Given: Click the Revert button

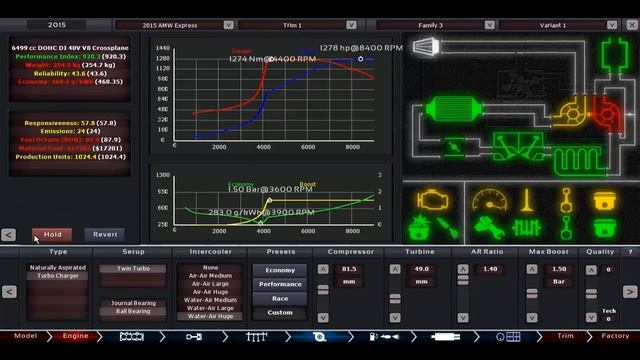Looking at the screenshot, I should (x=104, y=234).
